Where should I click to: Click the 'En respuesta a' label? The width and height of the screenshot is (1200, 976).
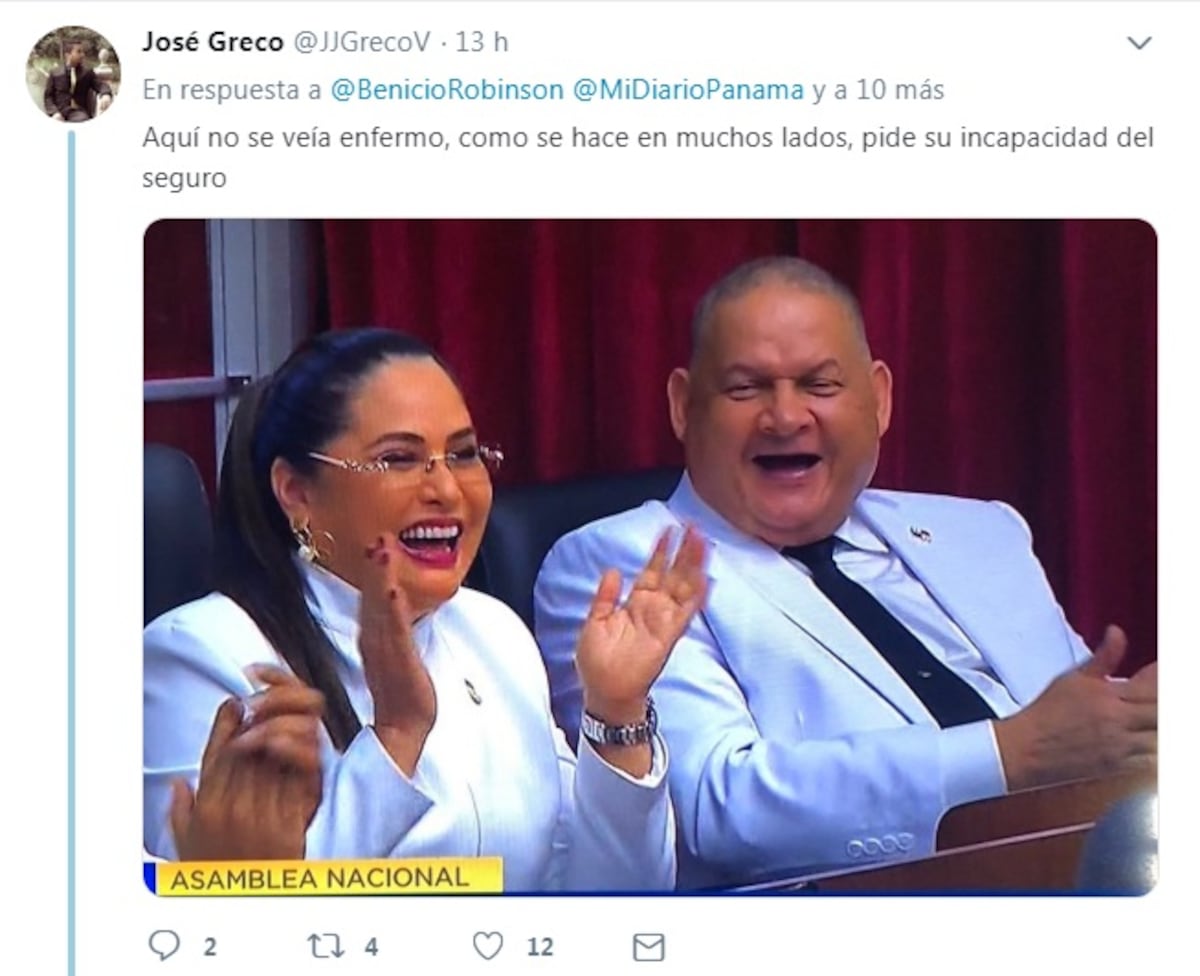pos(232,90)
